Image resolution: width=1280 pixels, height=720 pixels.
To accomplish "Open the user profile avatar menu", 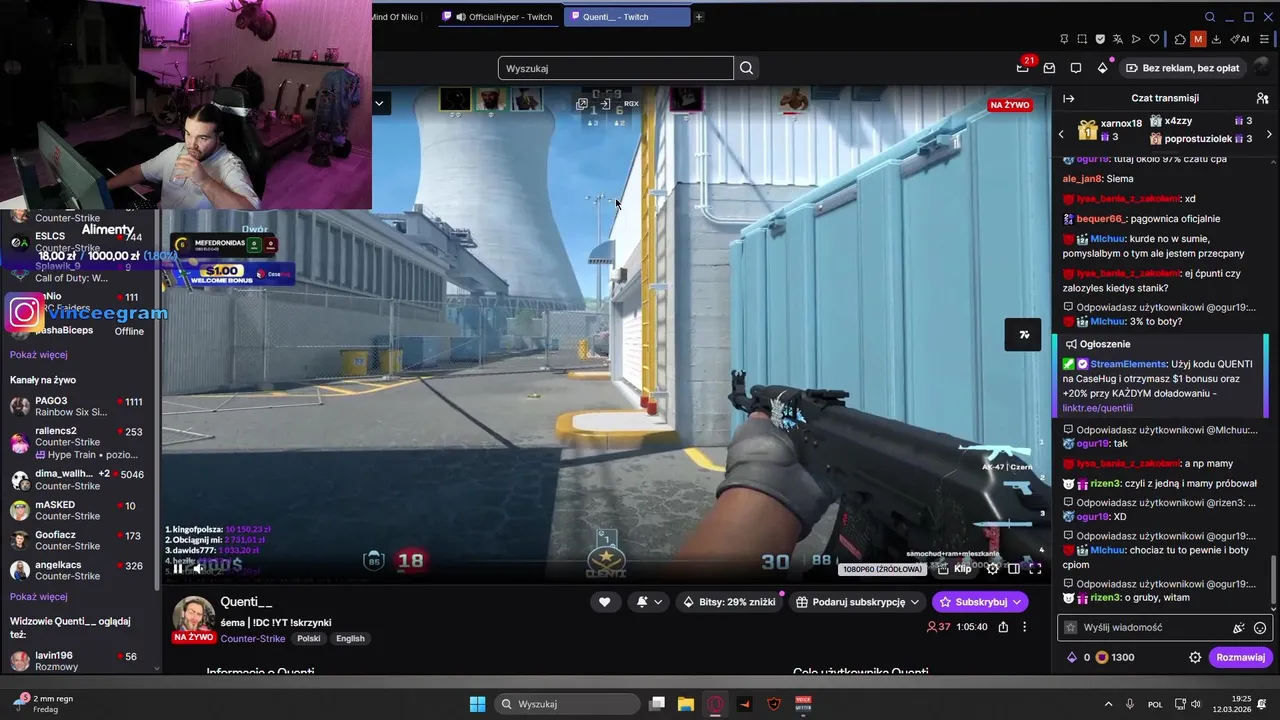I will [1262, 68].
